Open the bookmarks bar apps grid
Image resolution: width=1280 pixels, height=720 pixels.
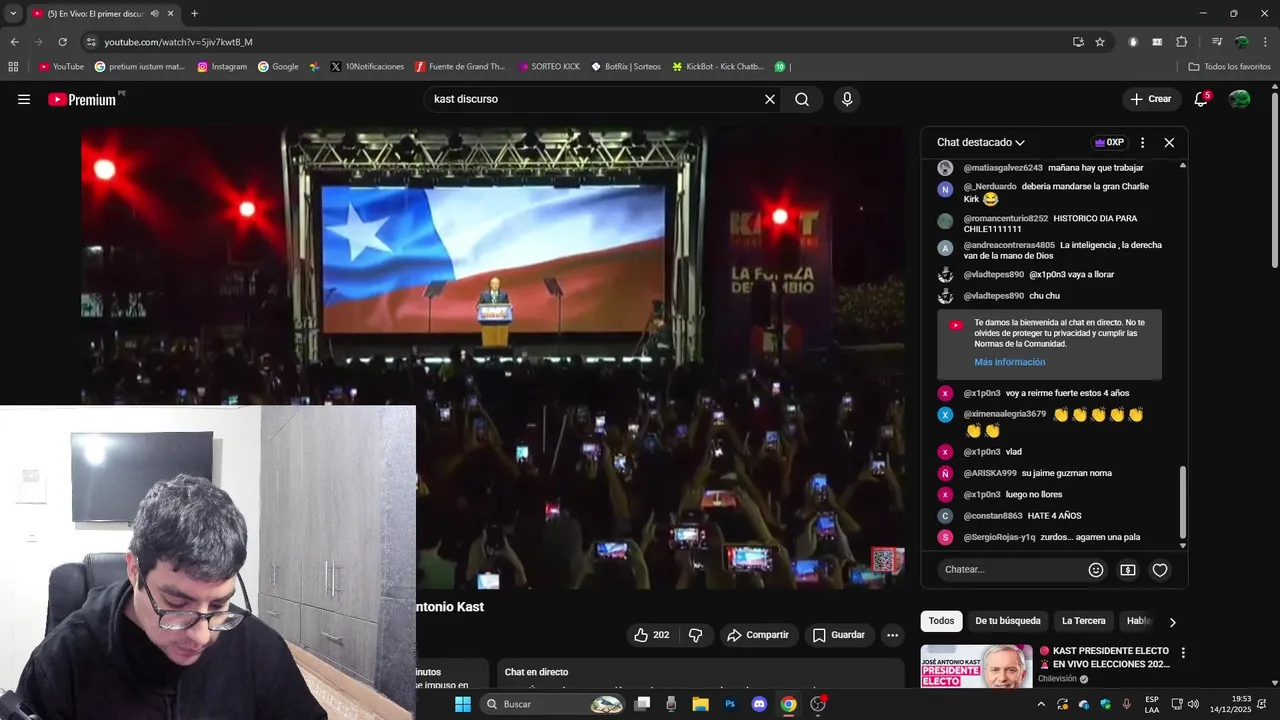pyautogui.click(x=13, y=67)
